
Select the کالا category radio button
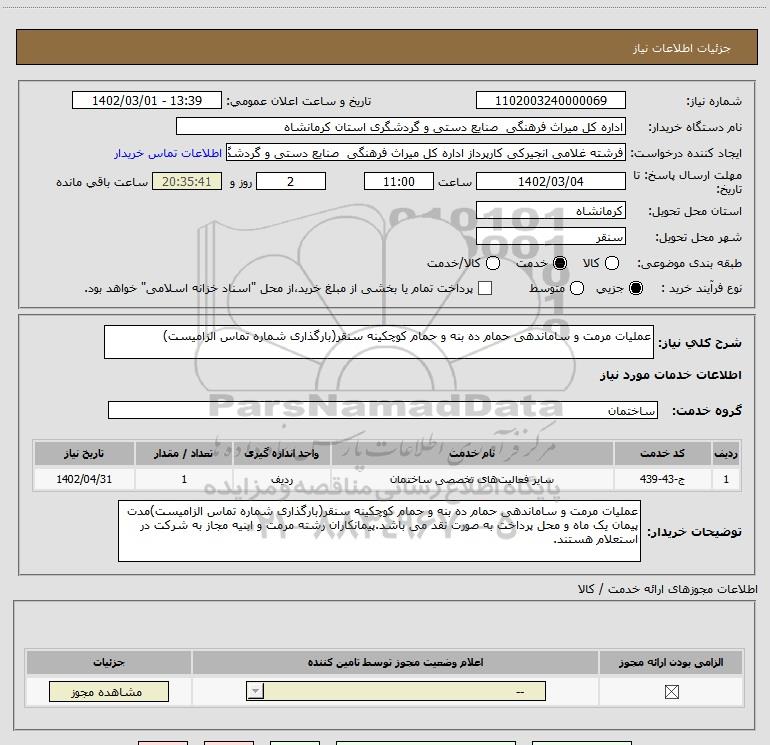(x=612, y=263)
